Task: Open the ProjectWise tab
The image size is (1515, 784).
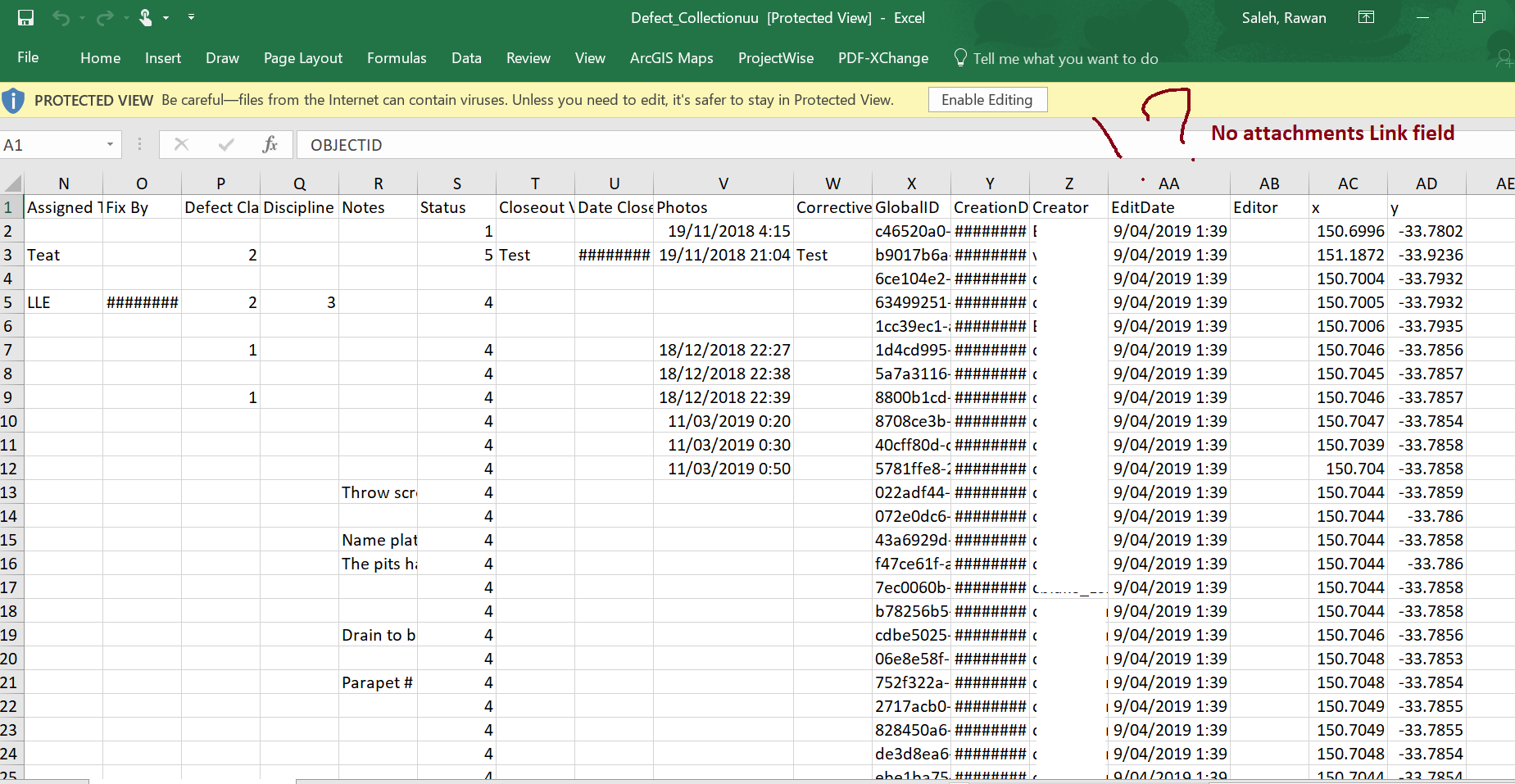Action: coord(775,58)
